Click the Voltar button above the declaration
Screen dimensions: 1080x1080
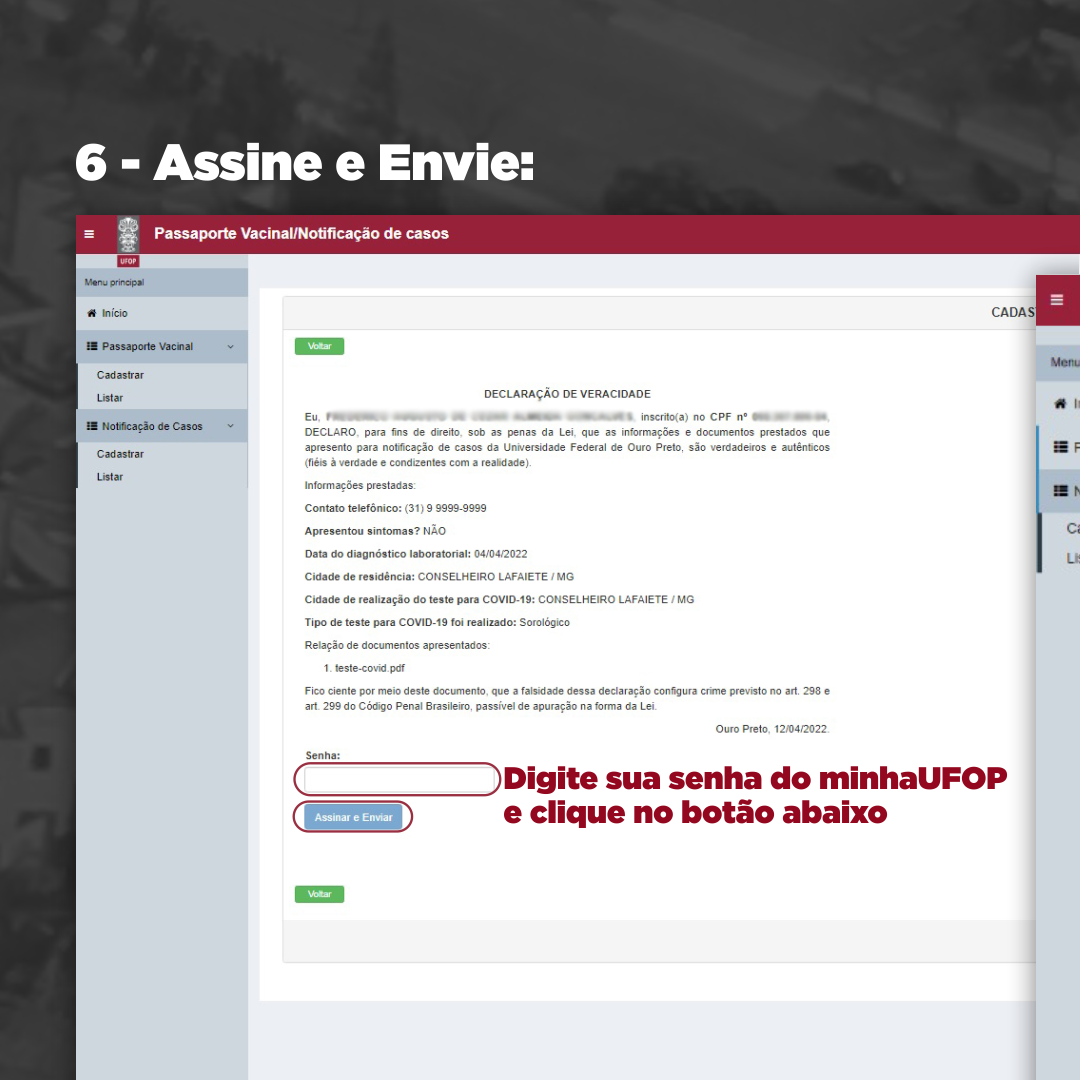point(320,346)
